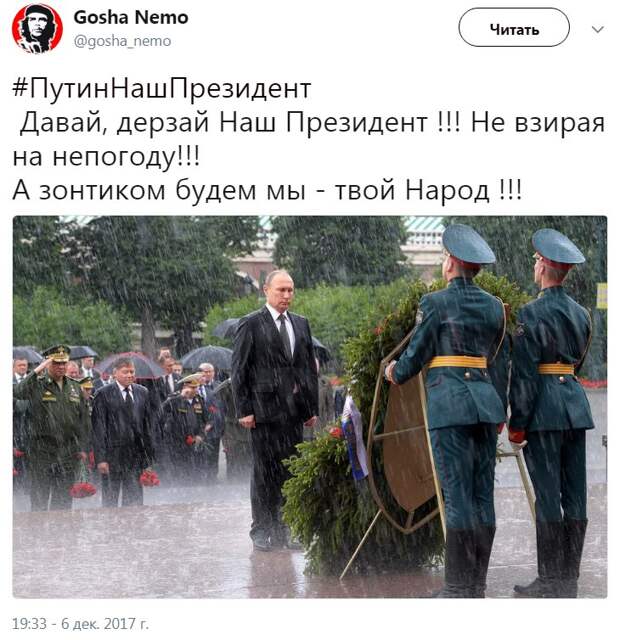Click the tricolor ribbon on the wreath

[353, 438]
